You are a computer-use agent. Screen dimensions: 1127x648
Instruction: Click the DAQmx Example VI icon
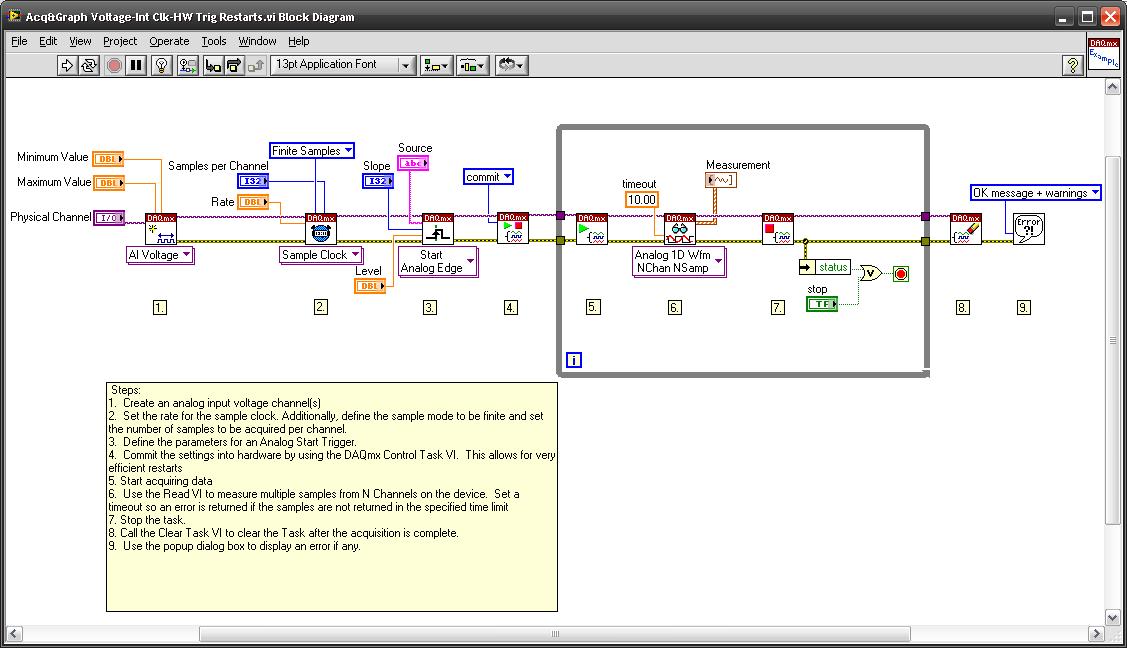click(x=1103, y=53)
